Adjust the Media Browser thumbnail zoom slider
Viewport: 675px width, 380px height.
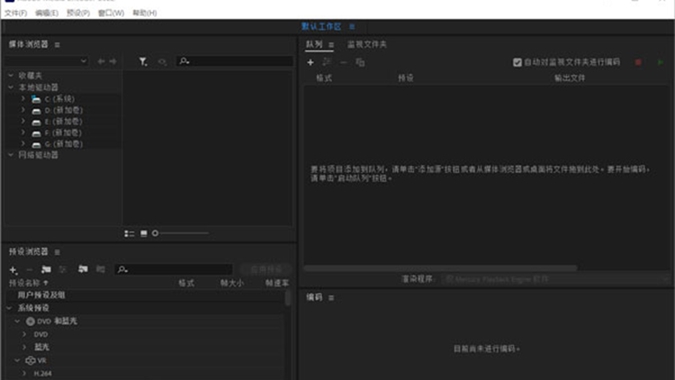[155, 233]
